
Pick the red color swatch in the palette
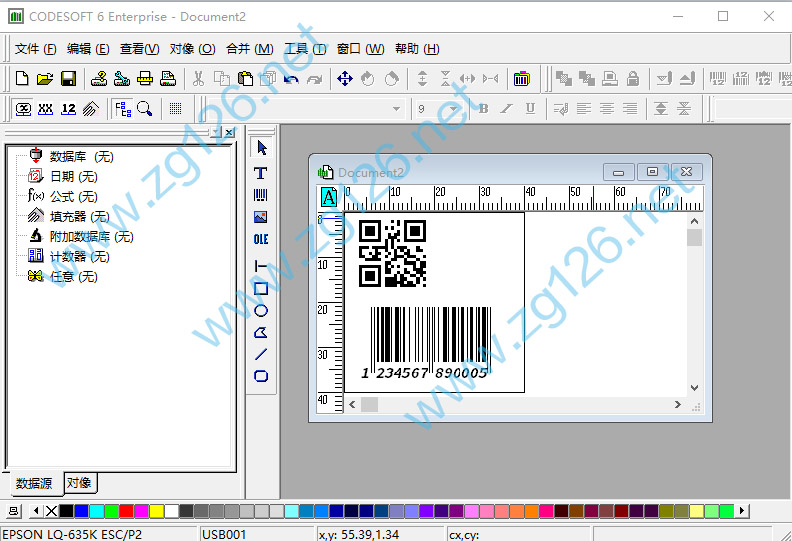[x=126, y=511]
